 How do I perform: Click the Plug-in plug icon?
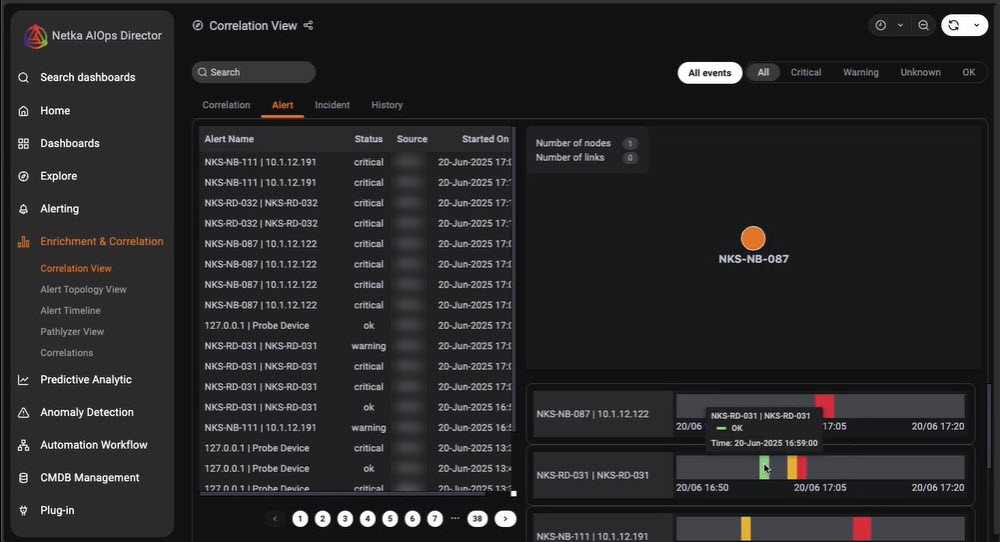(x=24, y=510)
